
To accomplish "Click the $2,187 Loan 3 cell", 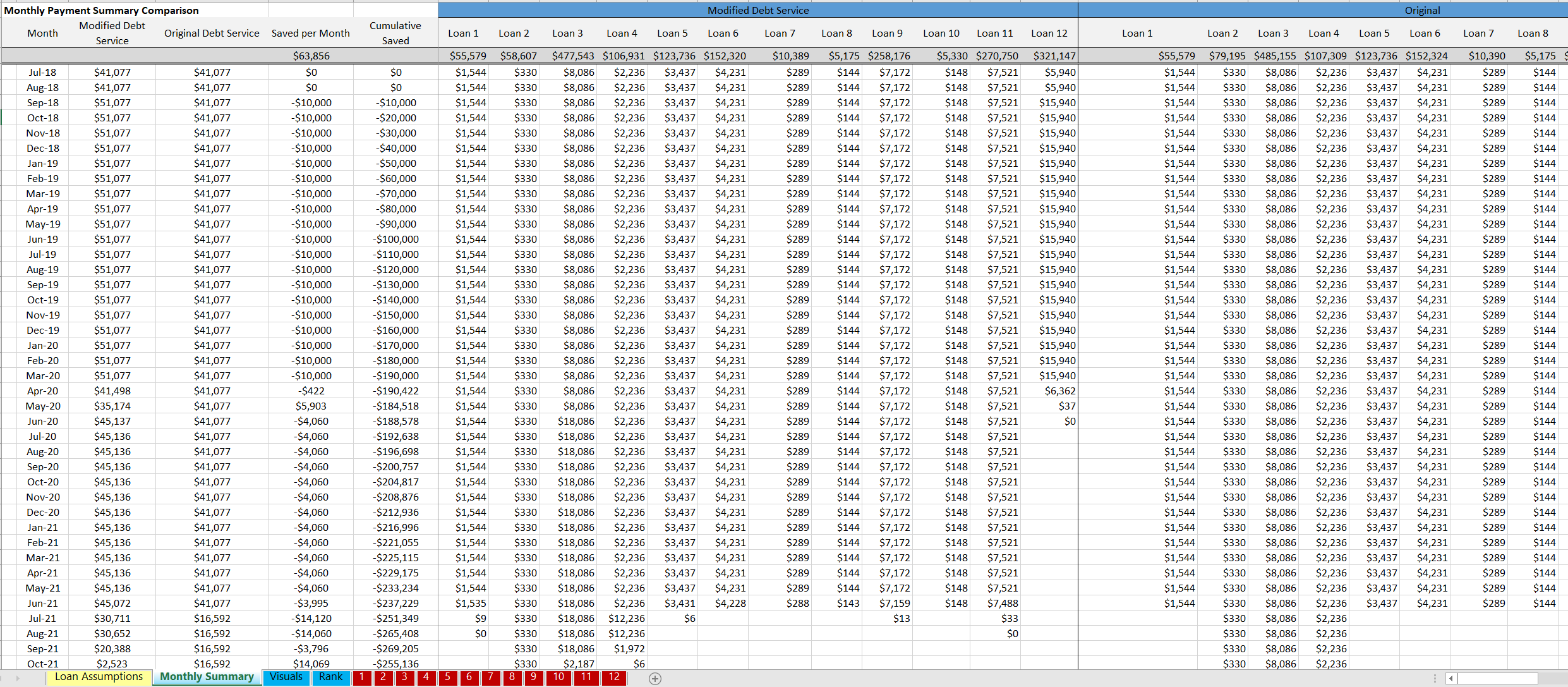I will [567, 664].
